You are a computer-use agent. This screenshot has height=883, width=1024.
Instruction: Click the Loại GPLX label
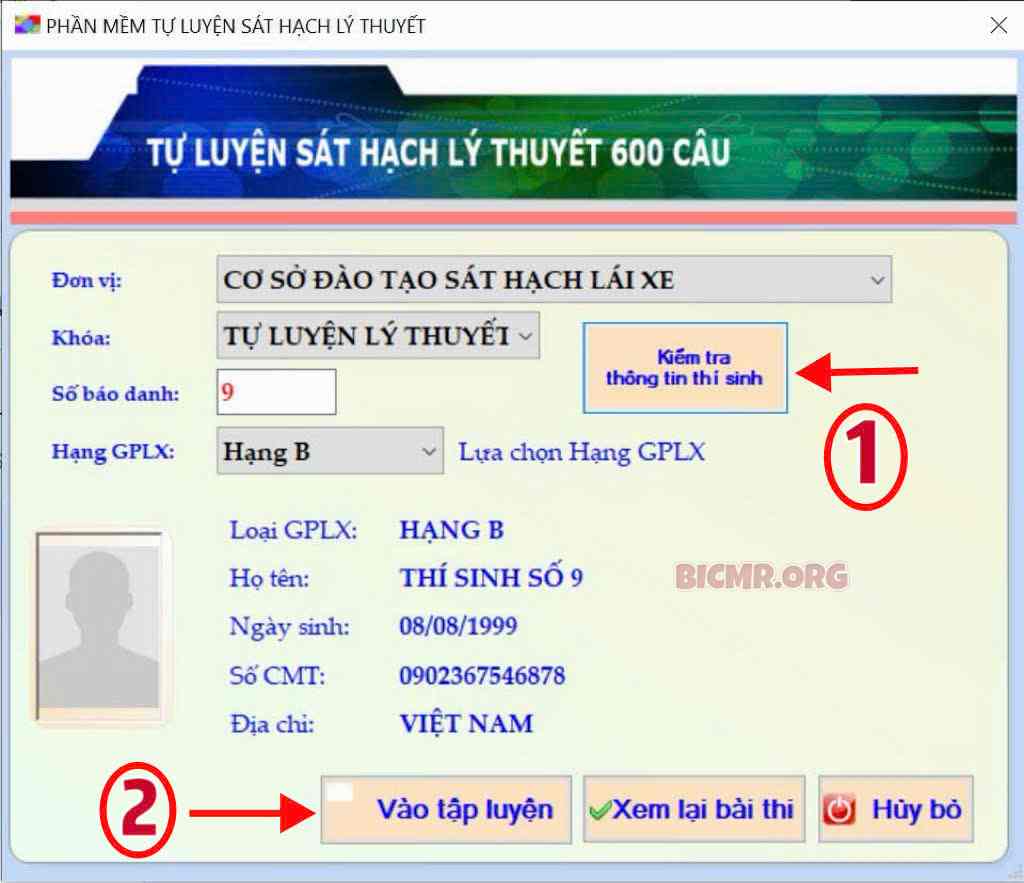(293, 530)
